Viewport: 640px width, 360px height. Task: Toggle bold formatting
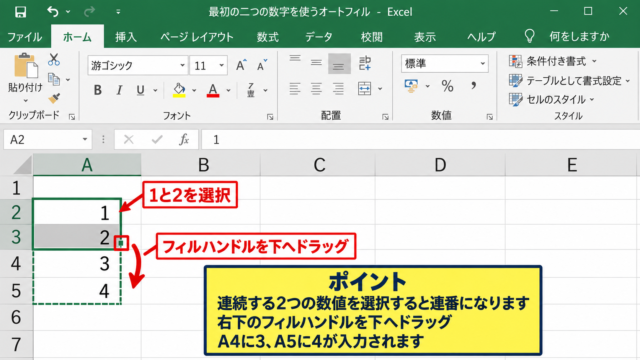97,90
